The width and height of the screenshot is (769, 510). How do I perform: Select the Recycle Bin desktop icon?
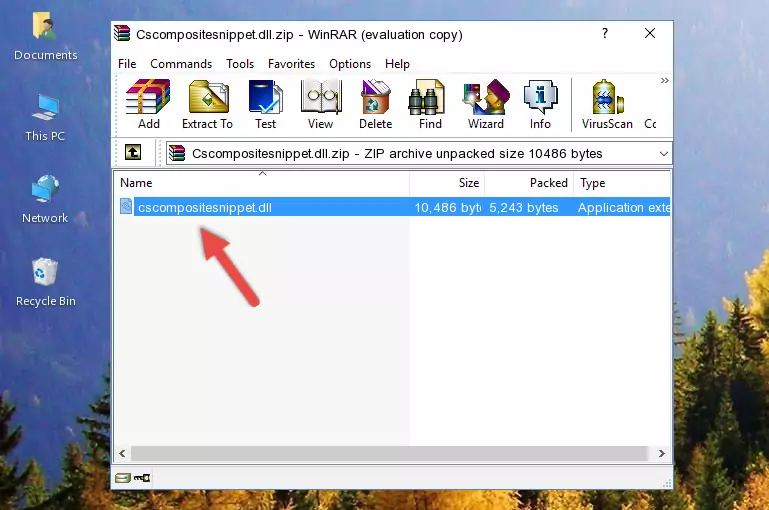tap(46, 282)
